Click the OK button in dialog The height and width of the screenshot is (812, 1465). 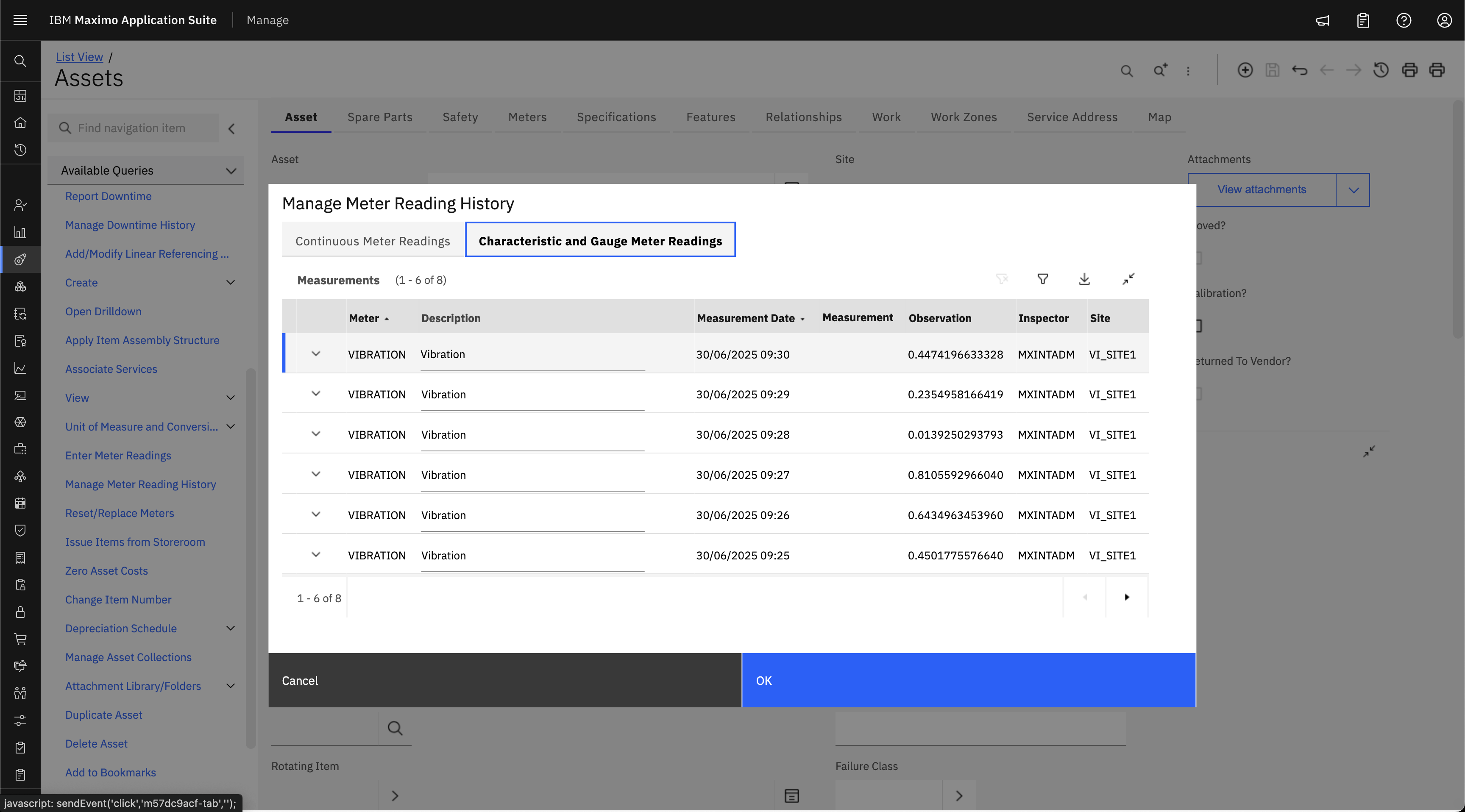coord(969,681)
